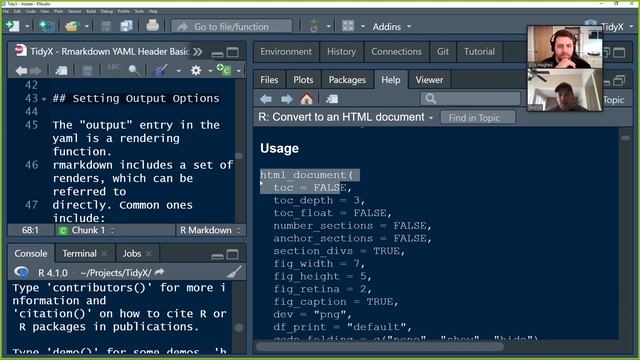
Task: Open the New File dropdown arrow
Action: (27, 27)
